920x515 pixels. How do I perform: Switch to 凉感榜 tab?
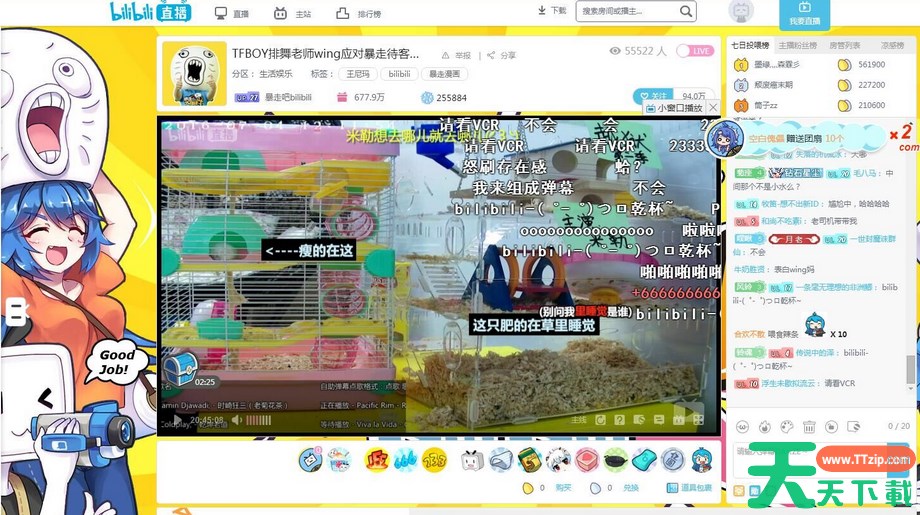click(892, 45)
